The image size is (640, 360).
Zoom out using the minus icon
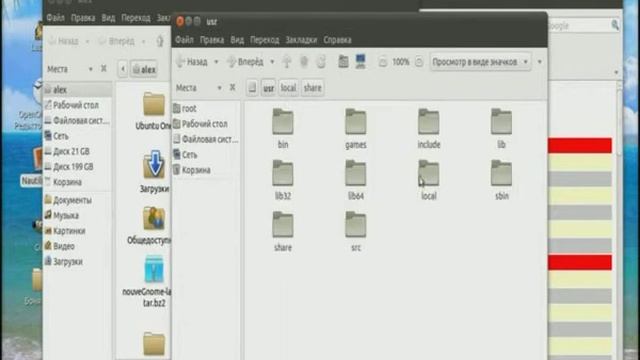383,62
